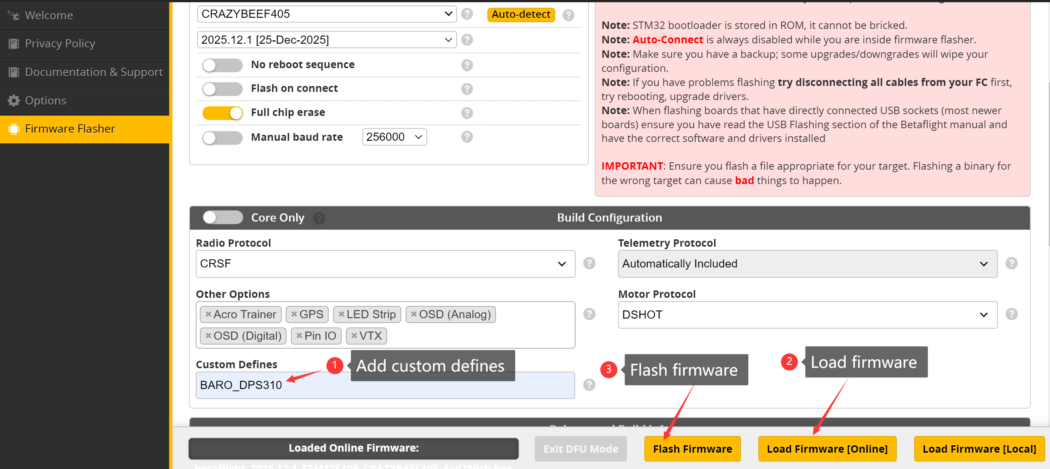Click help icon next to Motor Protocol
1050x469 pixels.
pyautogui.click(x=1011, y=315)
